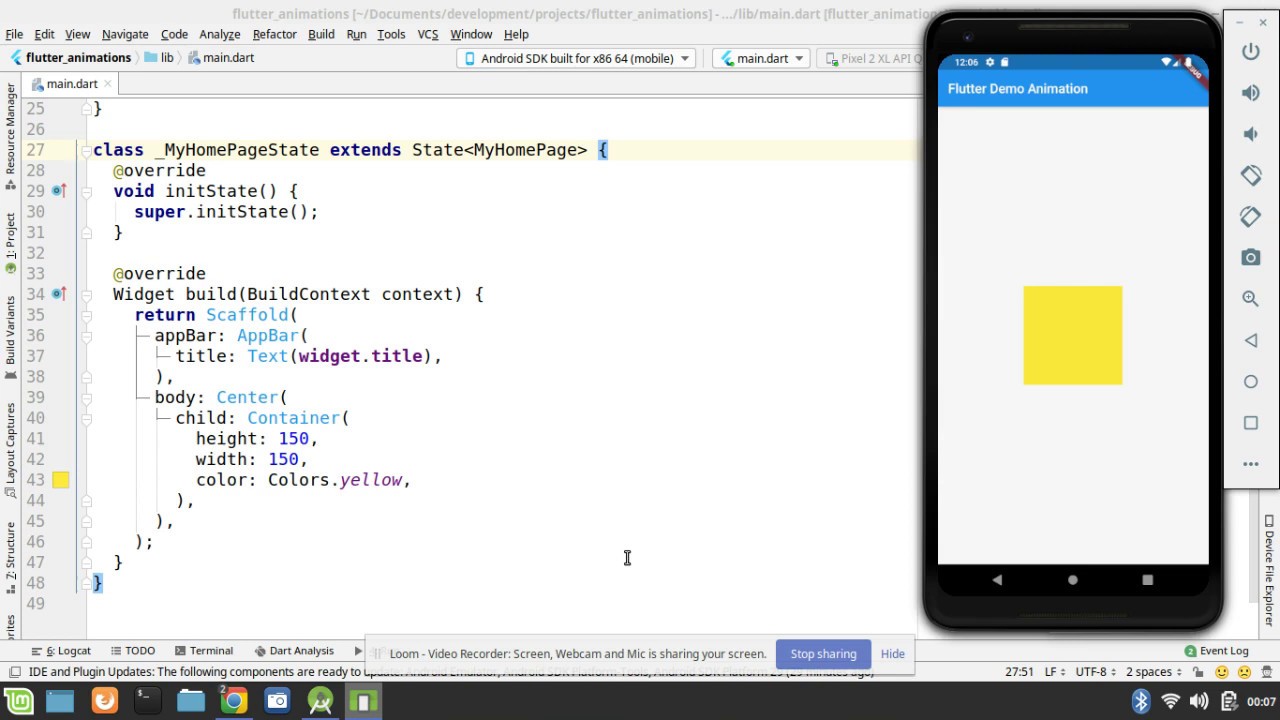Click the emulator toolbar Overview square
1280x720 pixels.
point(1250,423)
